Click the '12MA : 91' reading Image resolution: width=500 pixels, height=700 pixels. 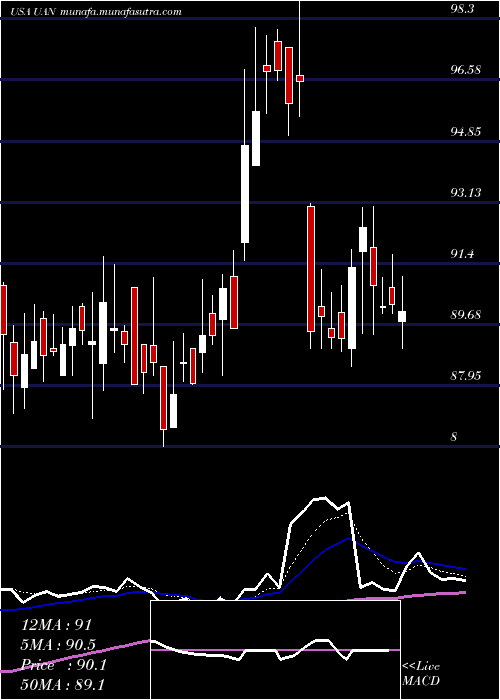[56, 625]
